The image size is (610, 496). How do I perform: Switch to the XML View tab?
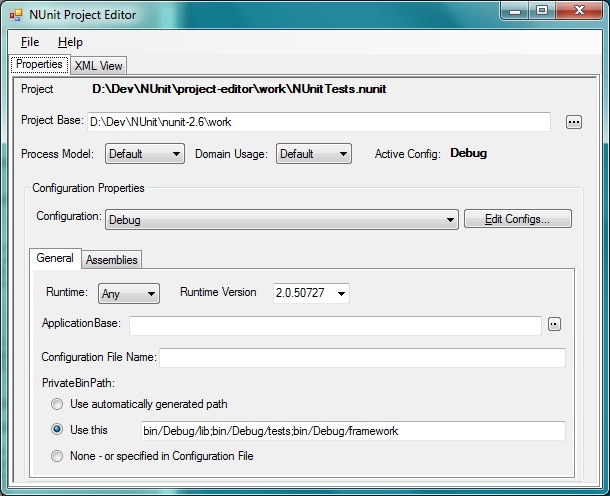coord(98,66)
